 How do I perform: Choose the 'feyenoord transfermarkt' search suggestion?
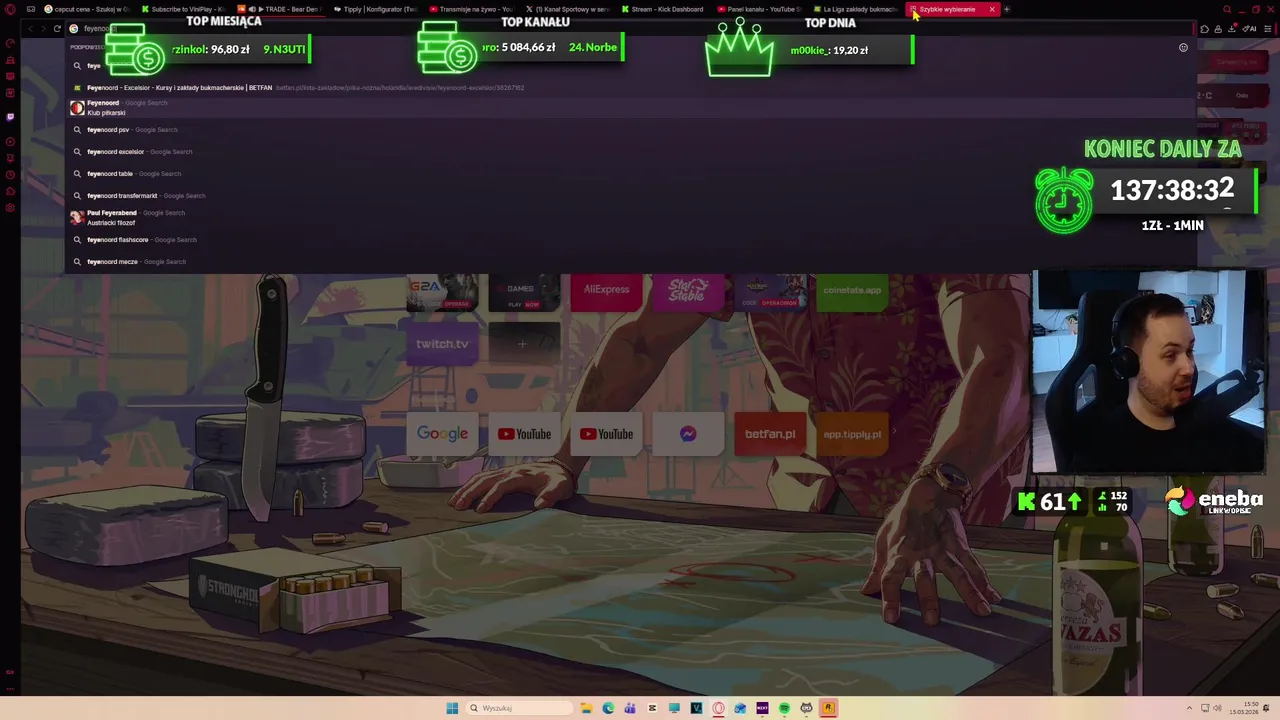(x=630, y=196)
